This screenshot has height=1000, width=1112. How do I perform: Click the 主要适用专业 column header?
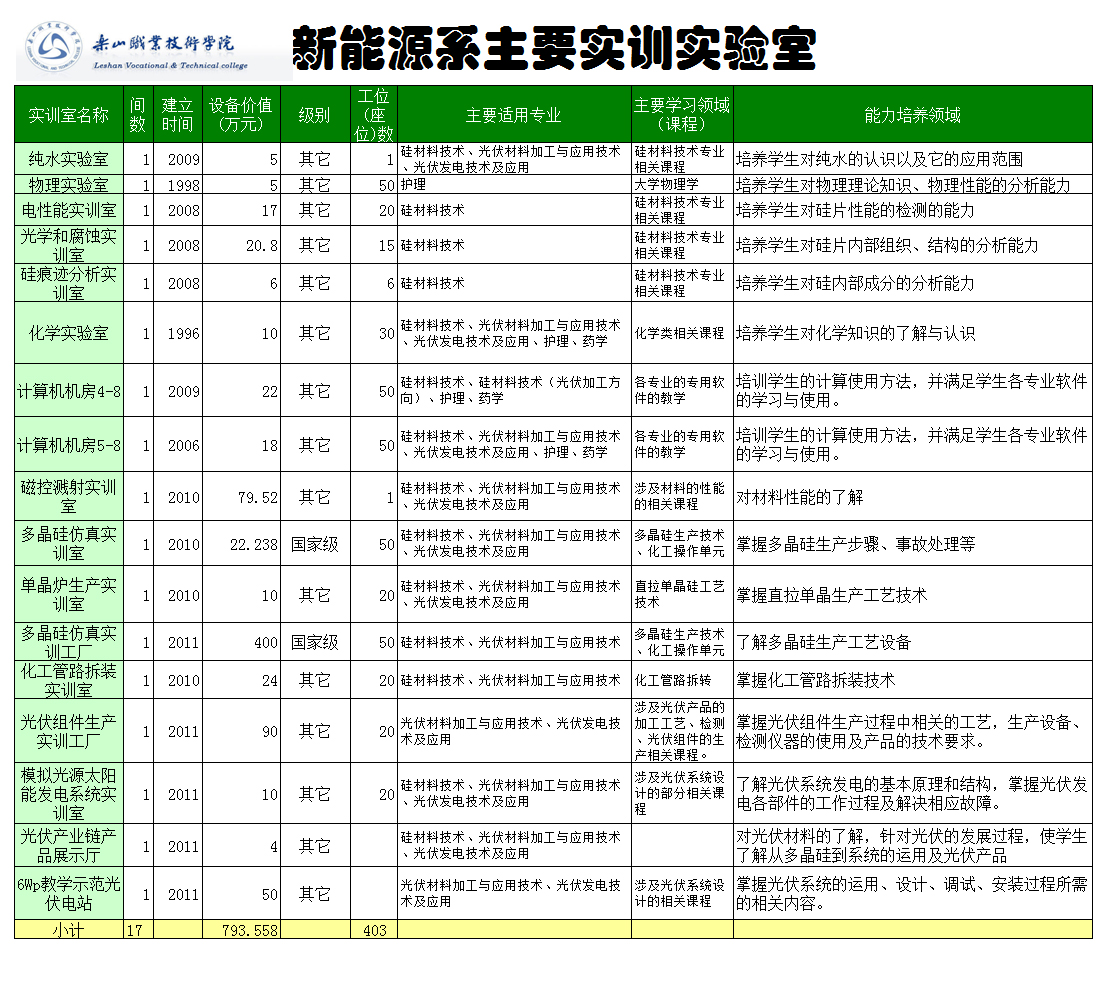[x=513, y=115]
